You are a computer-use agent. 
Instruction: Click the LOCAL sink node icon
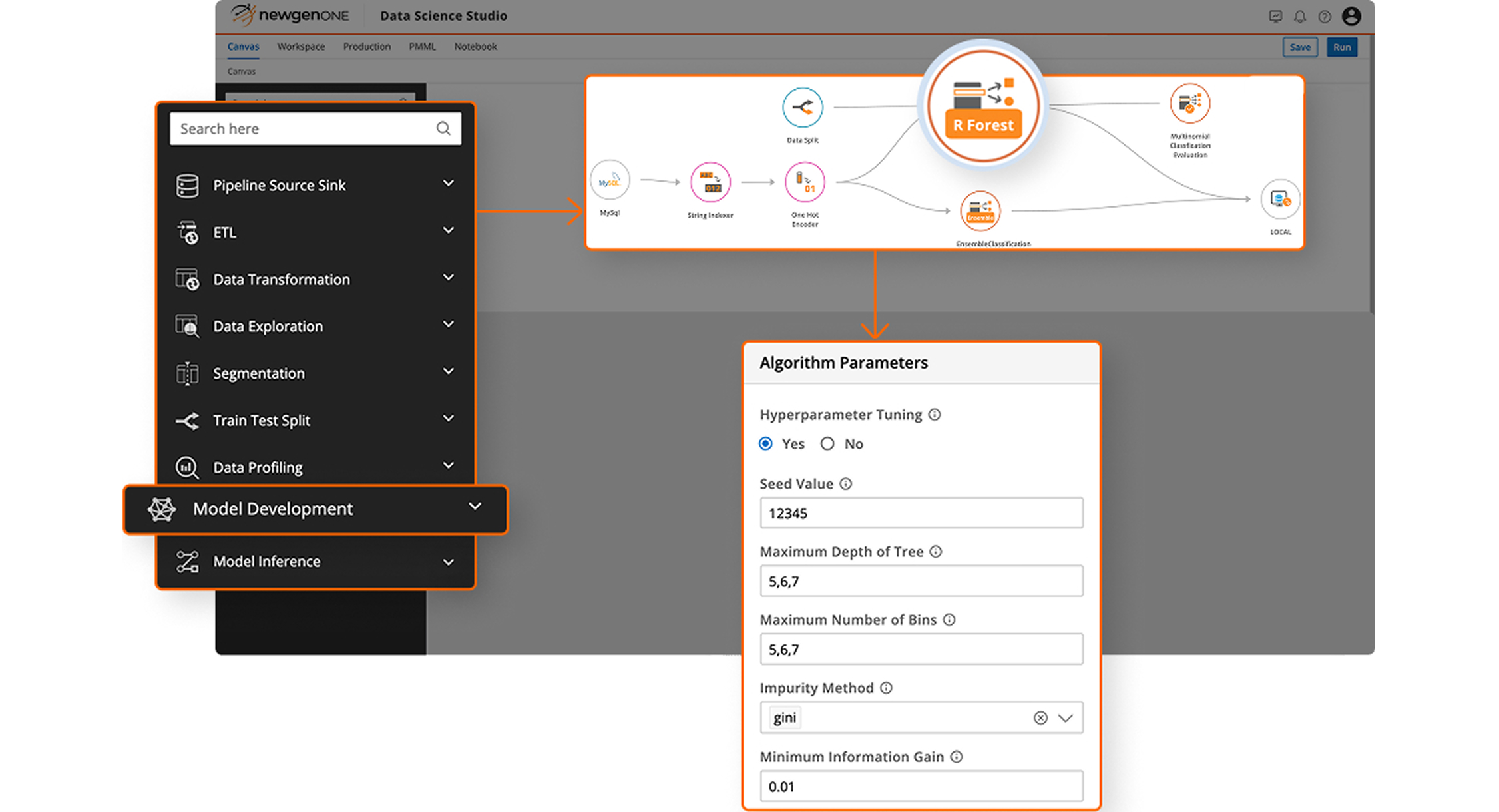[x=1280, y=199]
